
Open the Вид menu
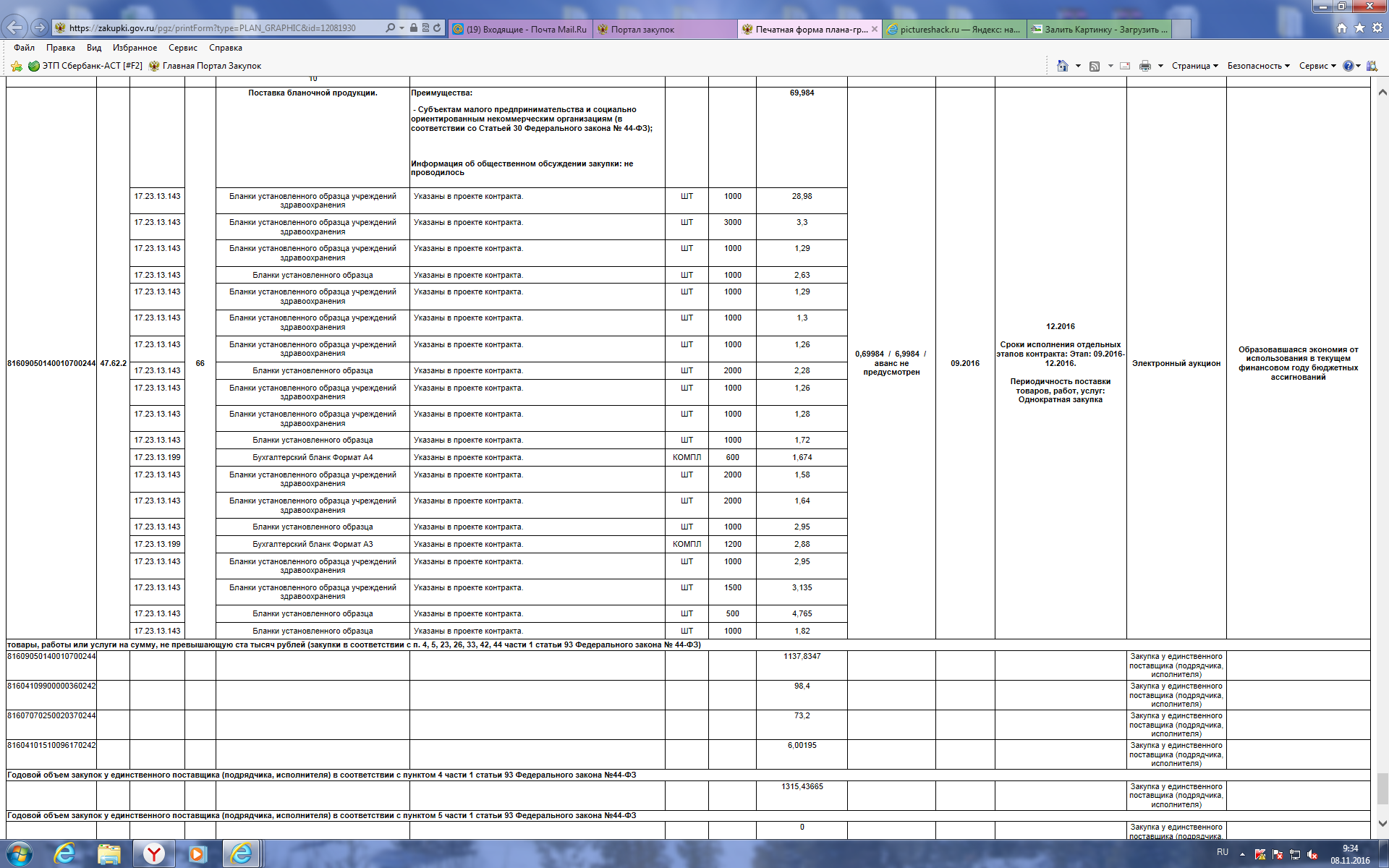click(x=94, y=48)
